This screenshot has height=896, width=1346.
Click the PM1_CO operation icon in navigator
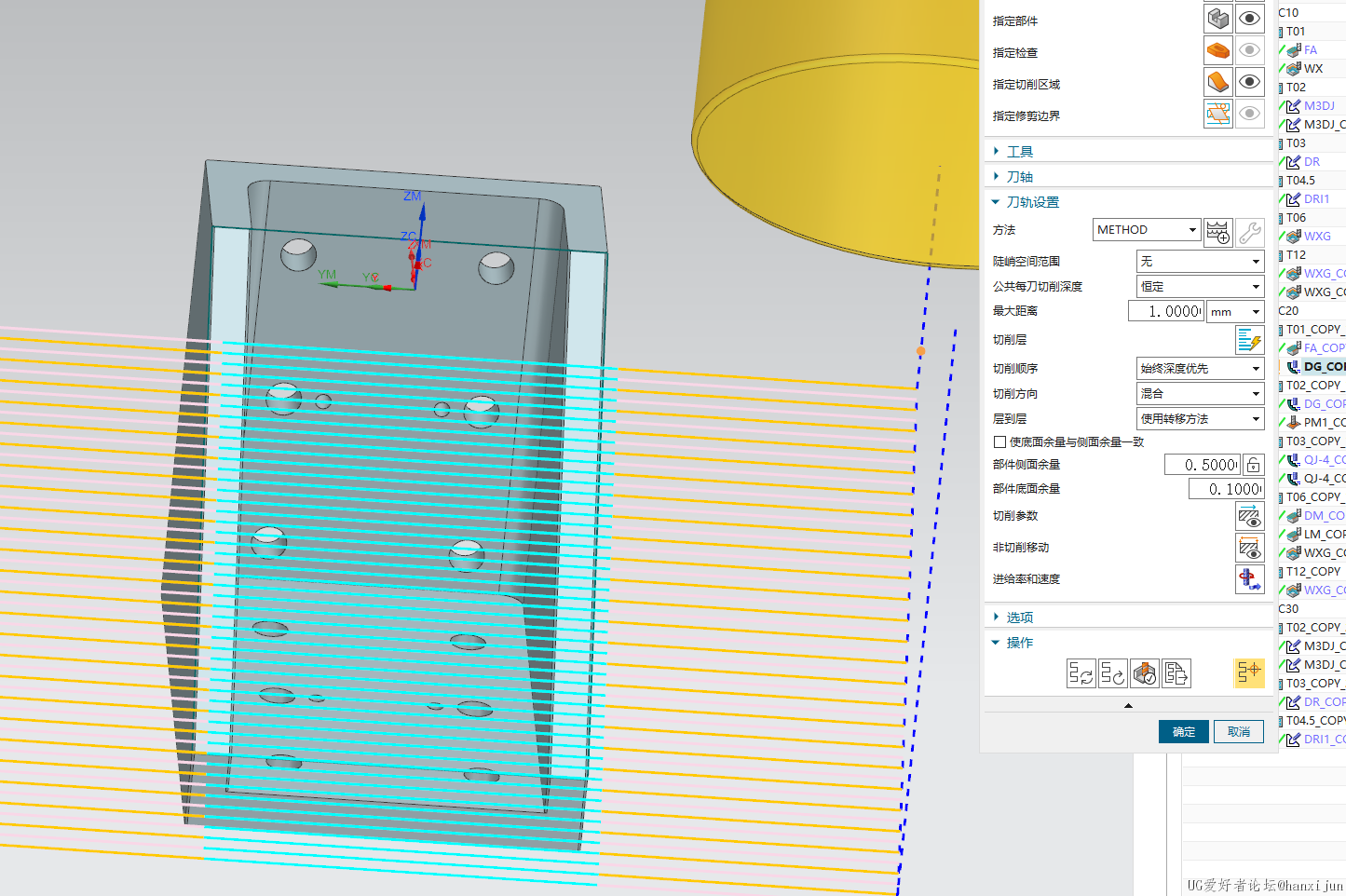point(1294,423)
